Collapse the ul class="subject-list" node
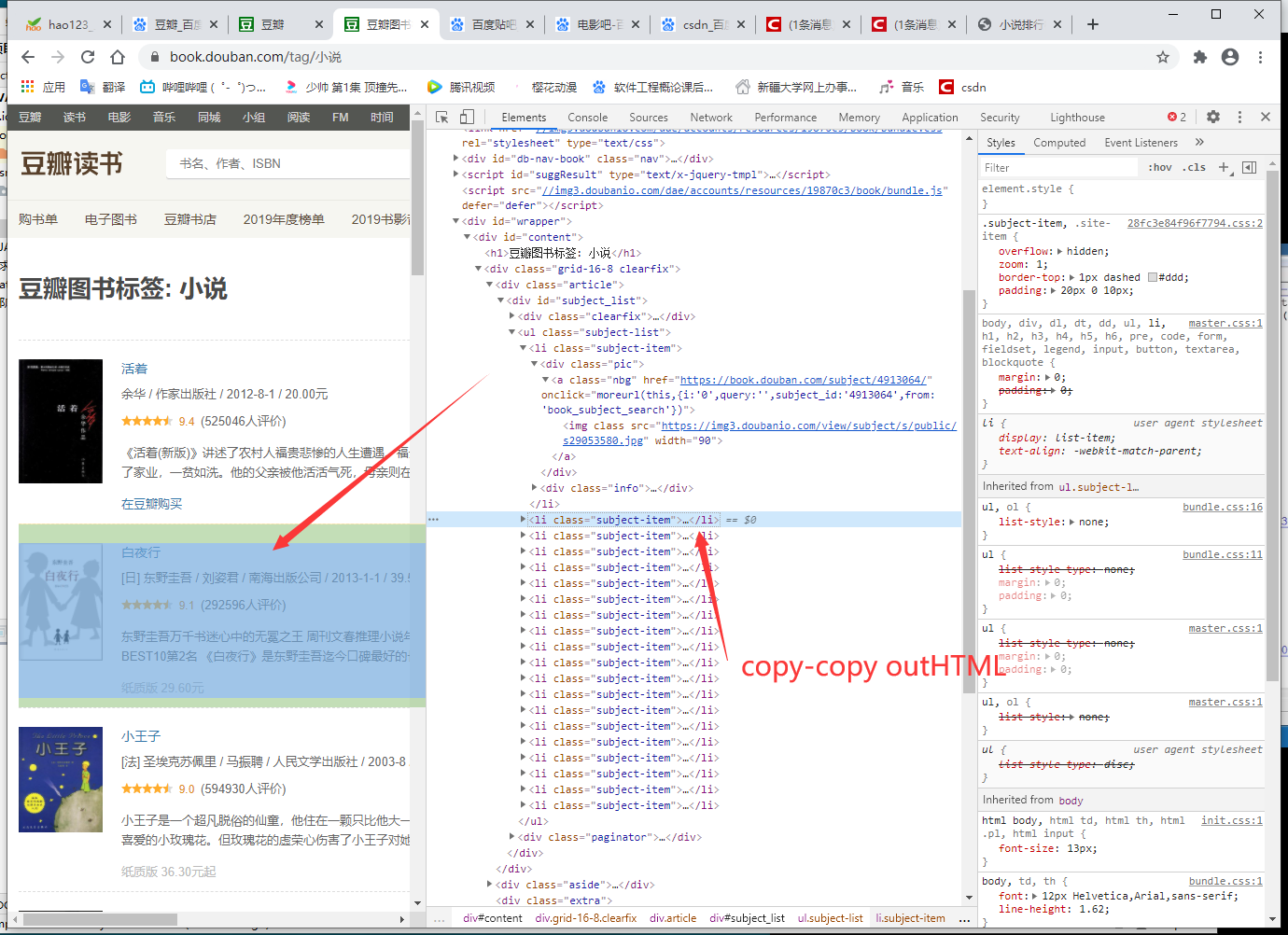Viewport: 1288px width, 935px height. coord(511,331)
